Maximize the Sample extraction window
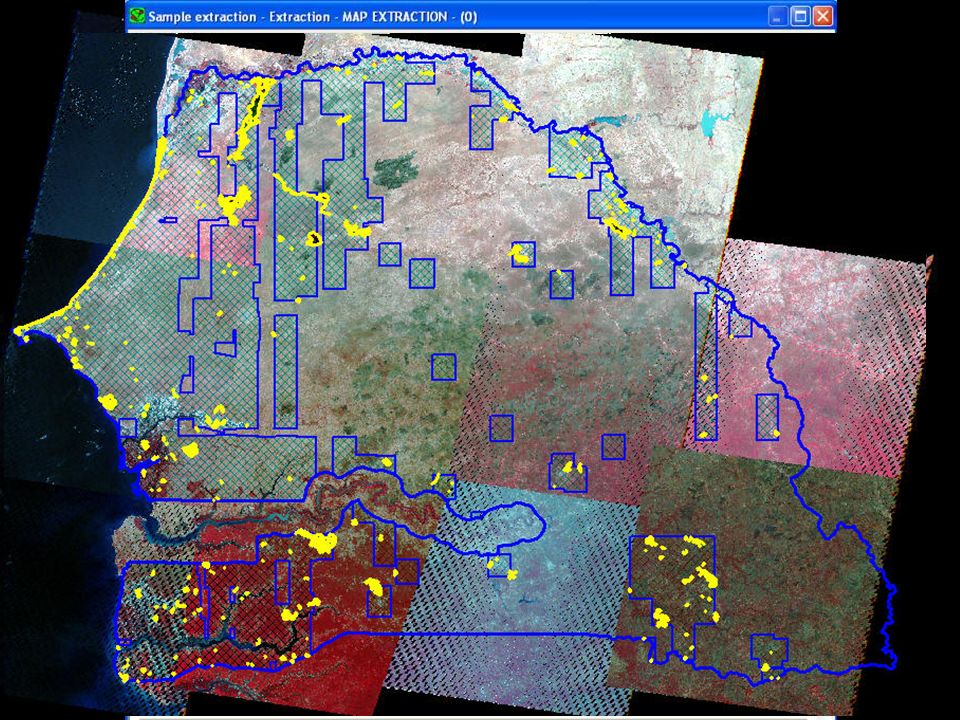The height and width of the screenshot is (720, 960). coord(800,17)
